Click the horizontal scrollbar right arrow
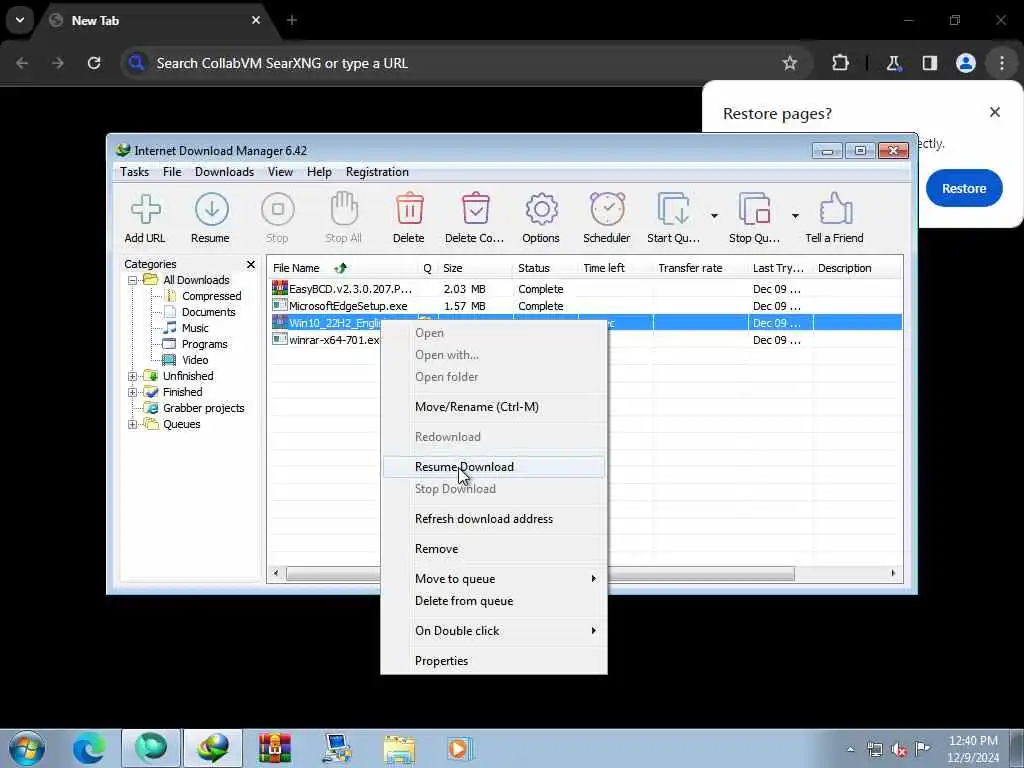This screenshot has width=1024, height=768. [893, 573]
